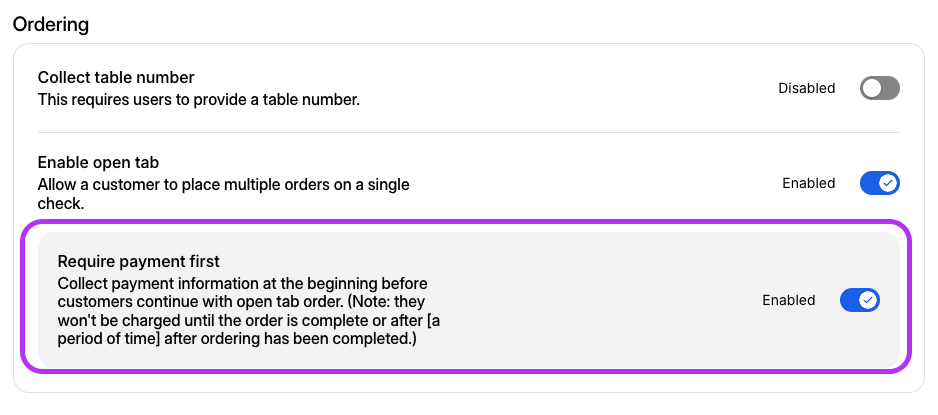The image size is (938, 415).
Task: Click gray knob of Collect table number switch
Action: click(x=872, y=88)
